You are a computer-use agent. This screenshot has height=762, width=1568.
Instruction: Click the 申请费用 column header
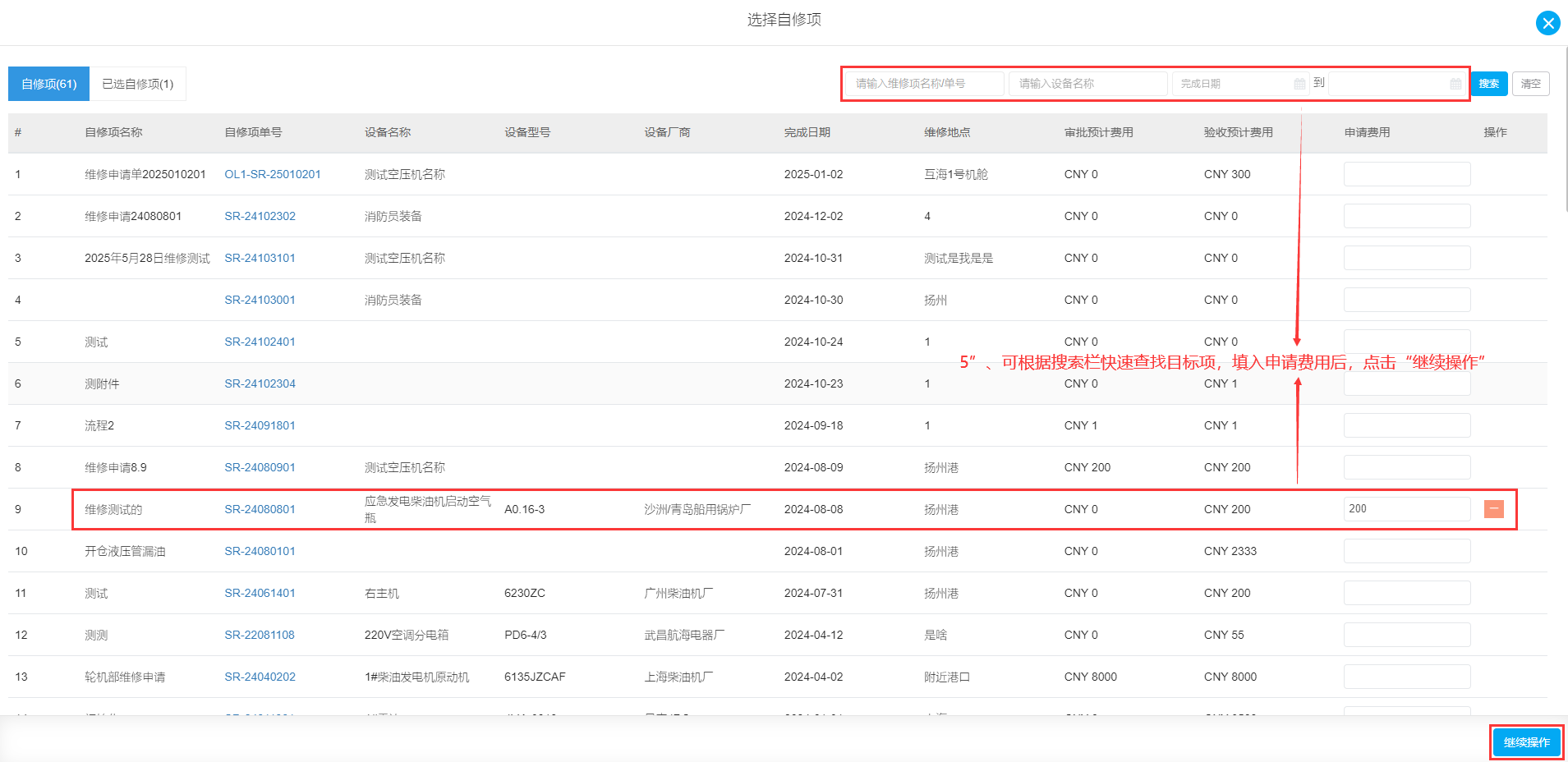tap(1368, 132)
